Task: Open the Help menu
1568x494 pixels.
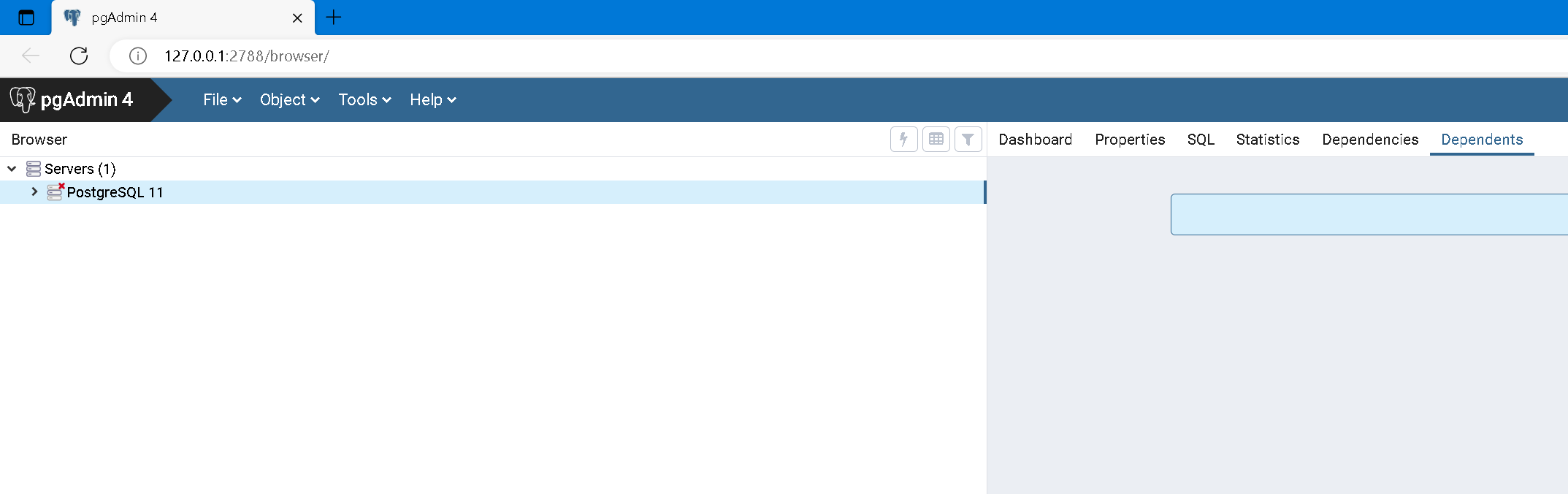Action: (433, 99)
